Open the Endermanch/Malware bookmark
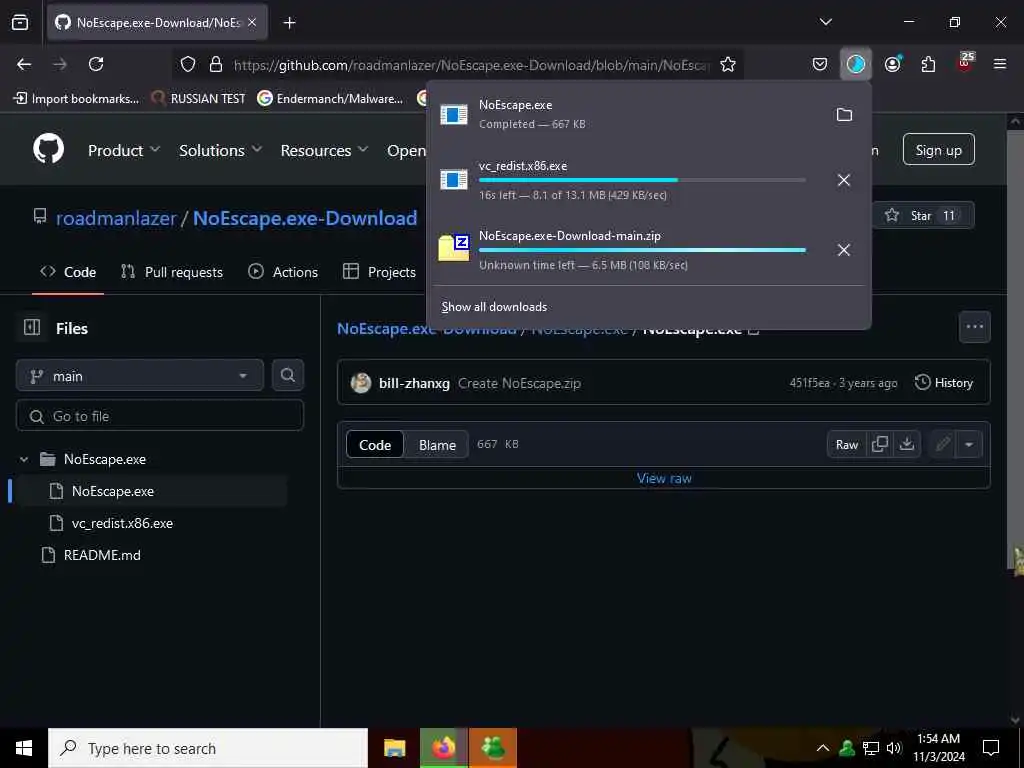 (x=330, y=99)
